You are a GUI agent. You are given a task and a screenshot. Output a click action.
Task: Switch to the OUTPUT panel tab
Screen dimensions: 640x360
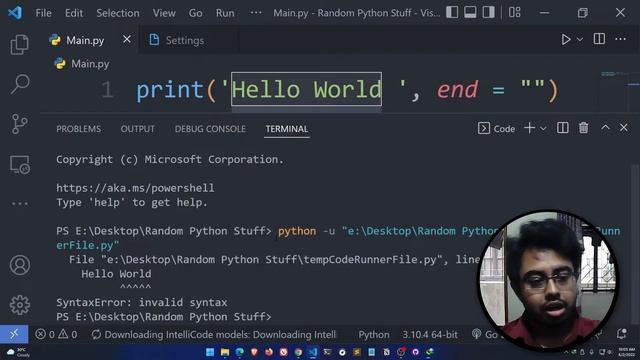click(x=138, y=129)
